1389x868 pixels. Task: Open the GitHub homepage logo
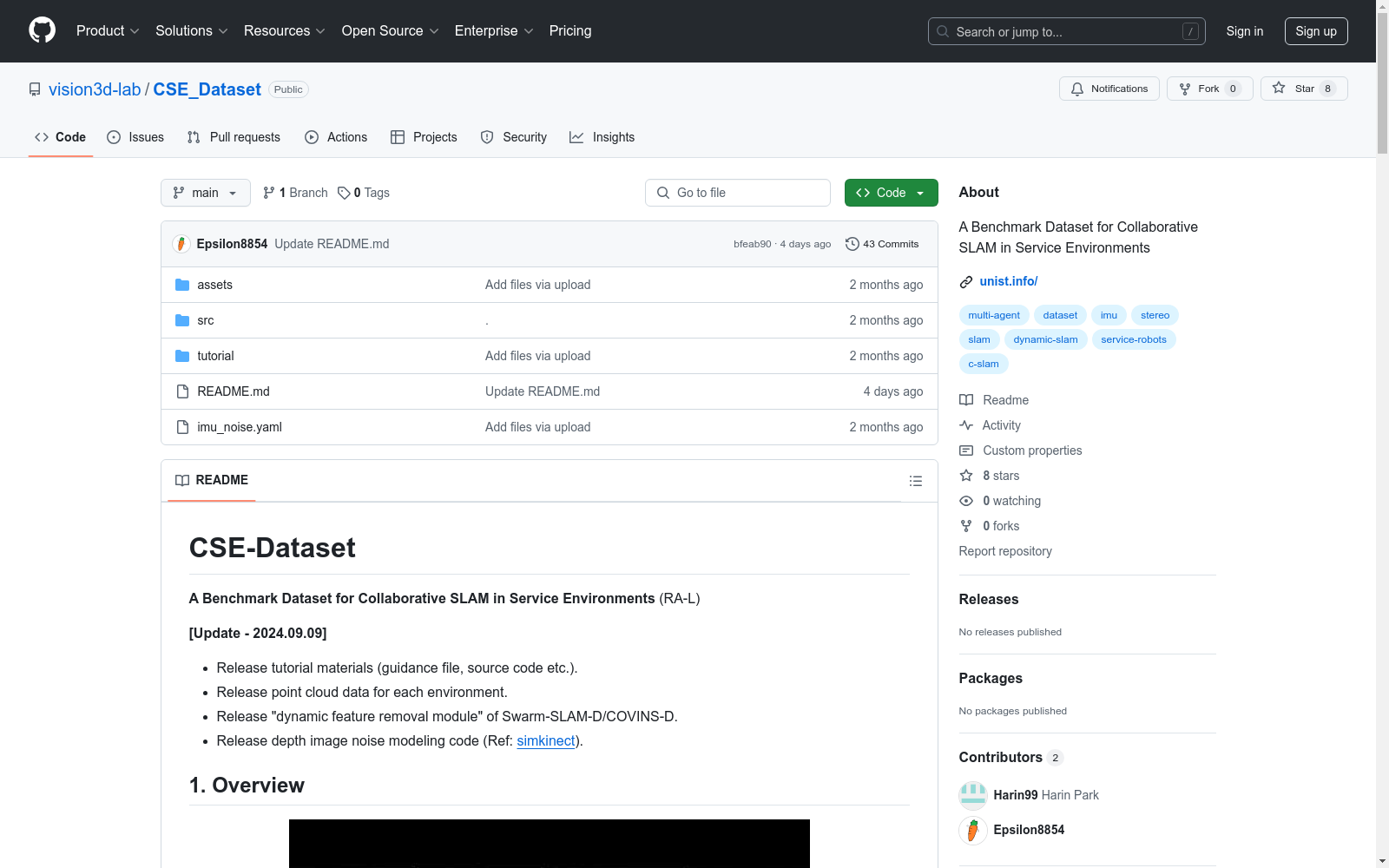pos(42,30)
